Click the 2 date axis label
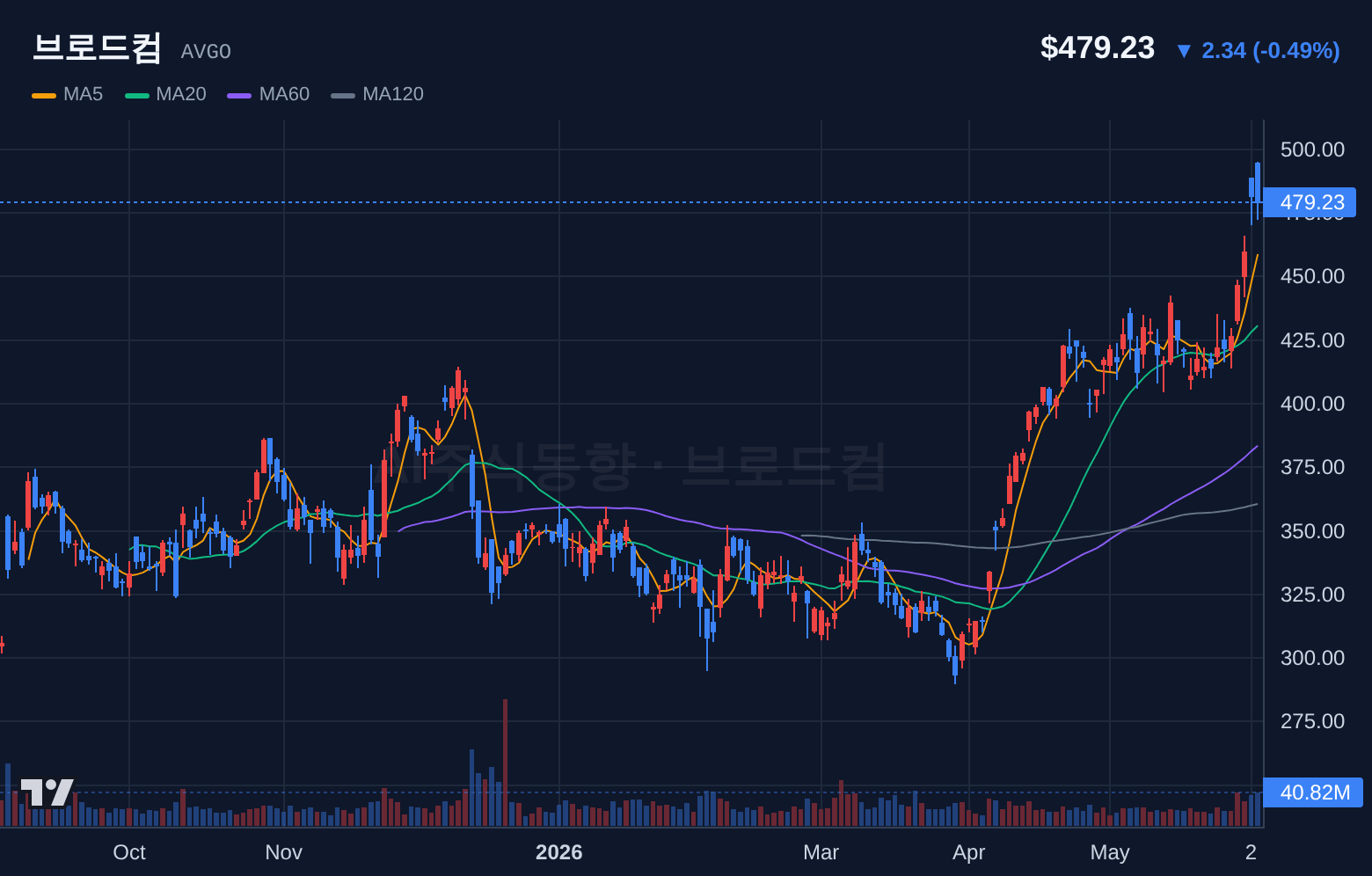Image resolution: width=1372 pixels, height=876 pixels. coord(1251,852)
